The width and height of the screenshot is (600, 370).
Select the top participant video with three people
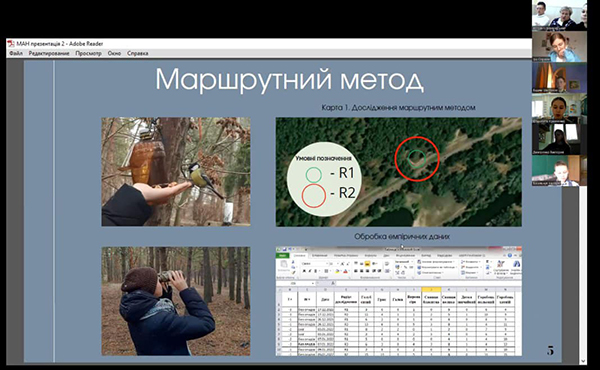click(x=559, y=15)
